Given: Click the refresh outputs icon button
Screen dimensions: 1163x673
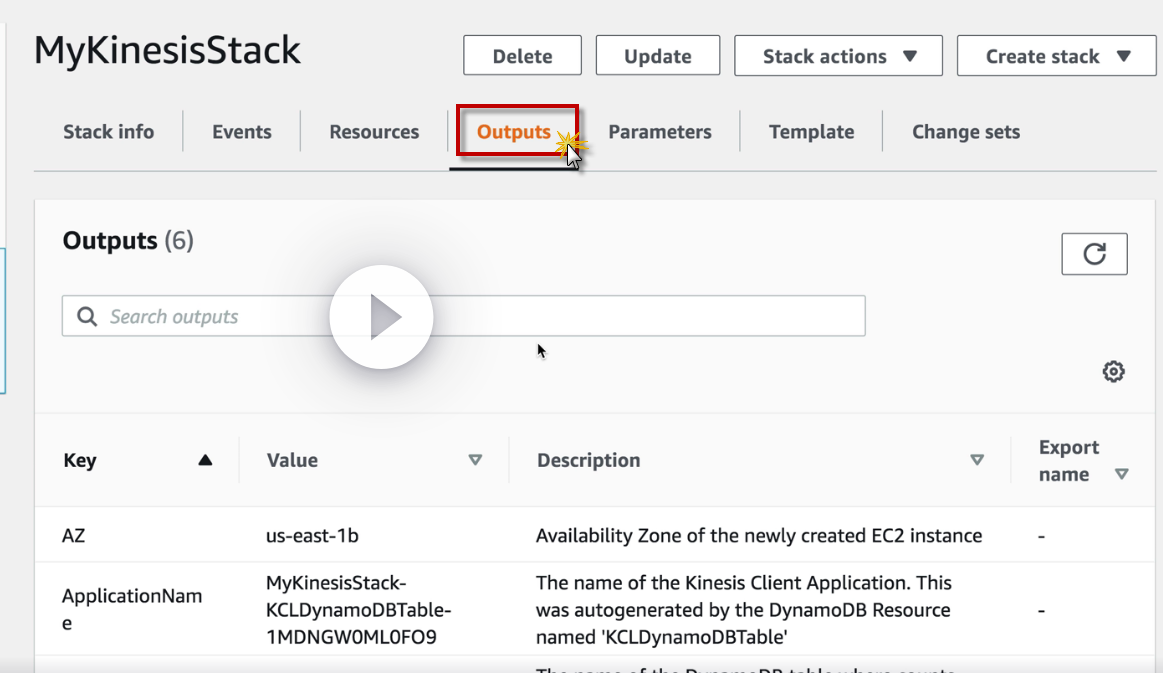Looking at the screenshot, I should (1094, 254).
